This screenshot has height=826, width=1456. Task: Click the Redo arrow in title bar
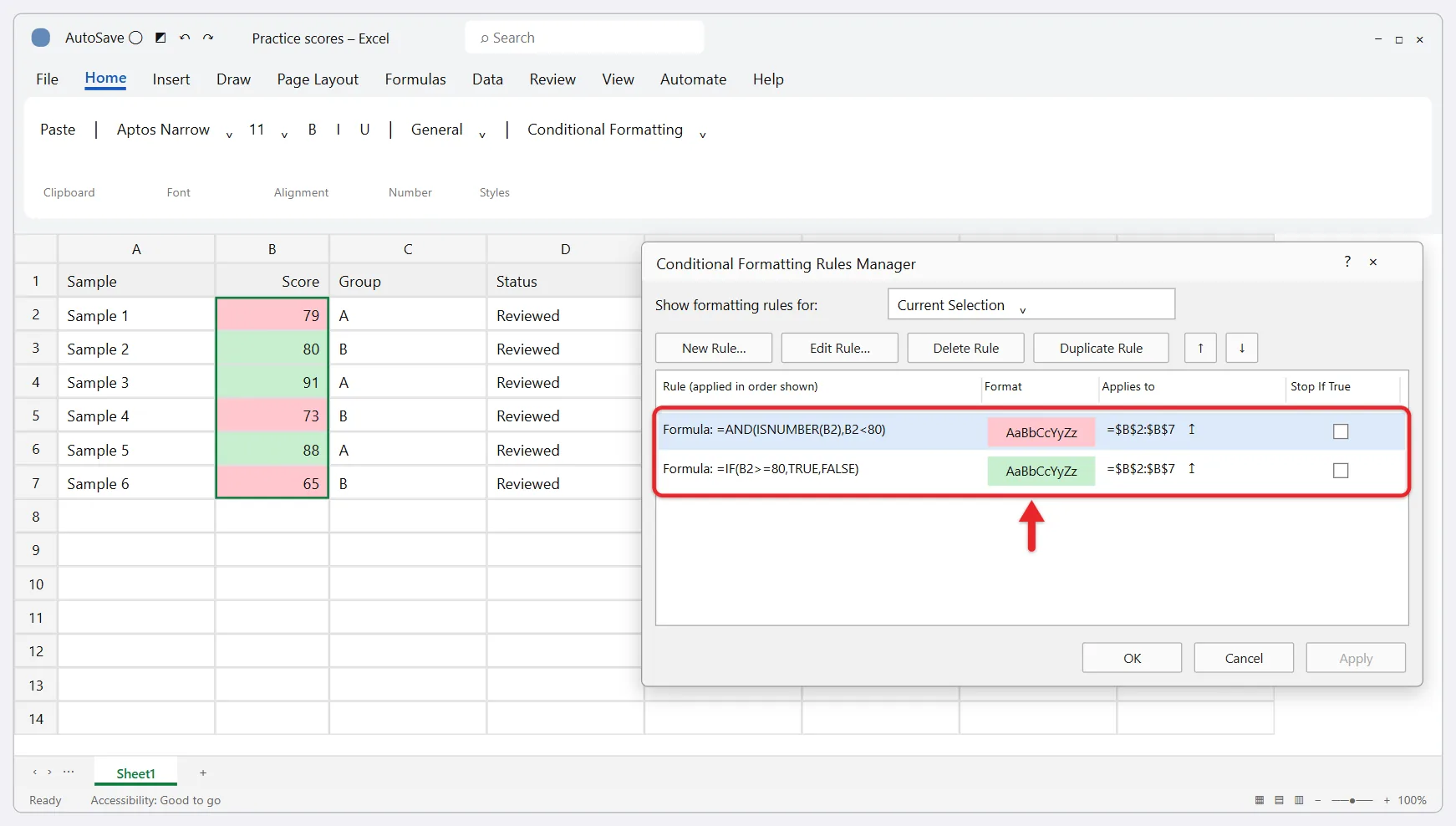208,38
